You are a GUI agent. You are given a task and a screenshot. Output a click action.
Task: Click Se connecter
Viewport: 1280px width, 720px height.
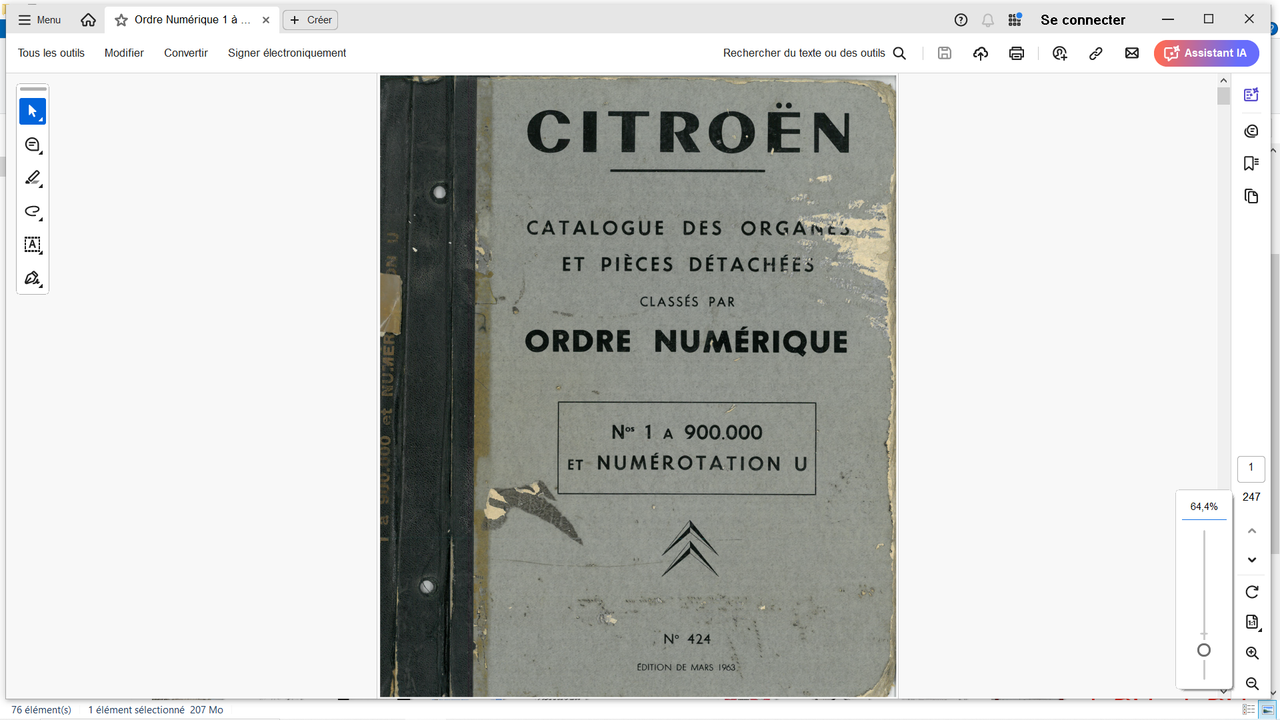click(1083, 20)
